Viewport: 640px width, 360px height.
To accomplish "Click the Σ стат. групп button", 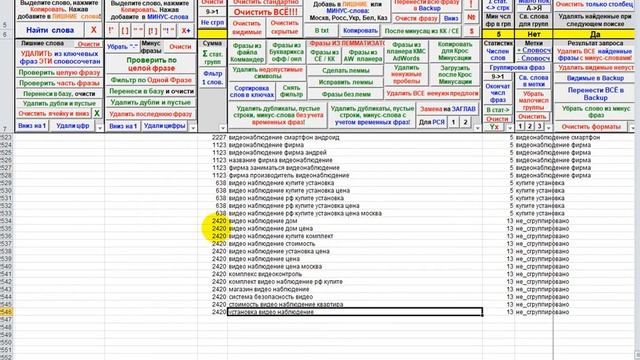I will point(212,58).
